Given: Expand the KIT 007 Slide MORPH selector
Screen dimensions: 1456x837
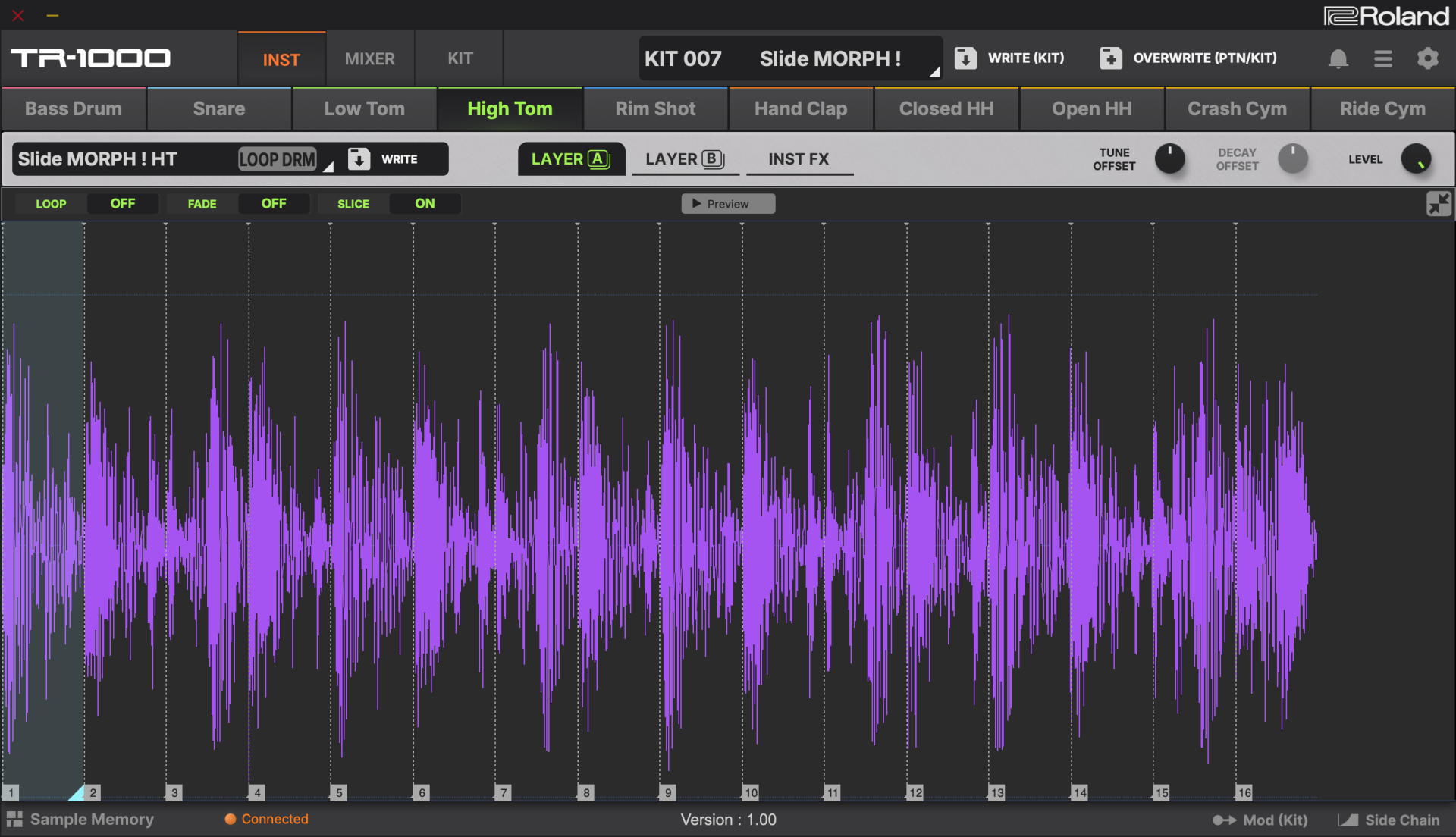Looking at the screenshot, I should click(x=934, y=72).
